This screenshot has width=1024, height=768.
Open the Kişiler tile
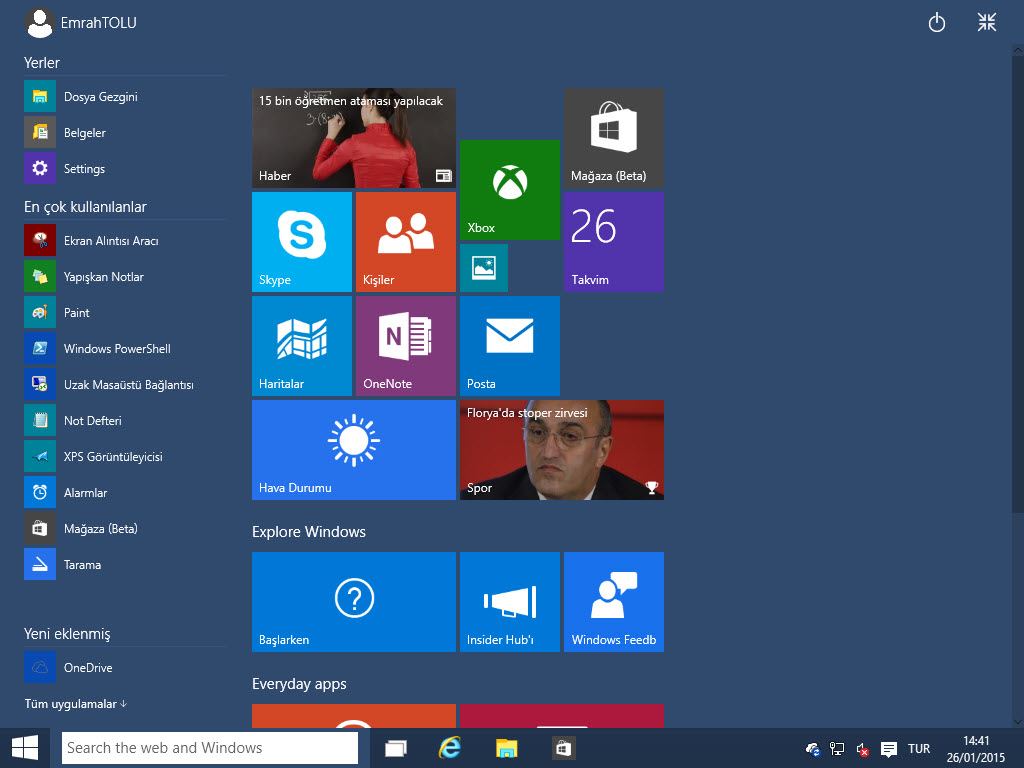pos(406,242)
